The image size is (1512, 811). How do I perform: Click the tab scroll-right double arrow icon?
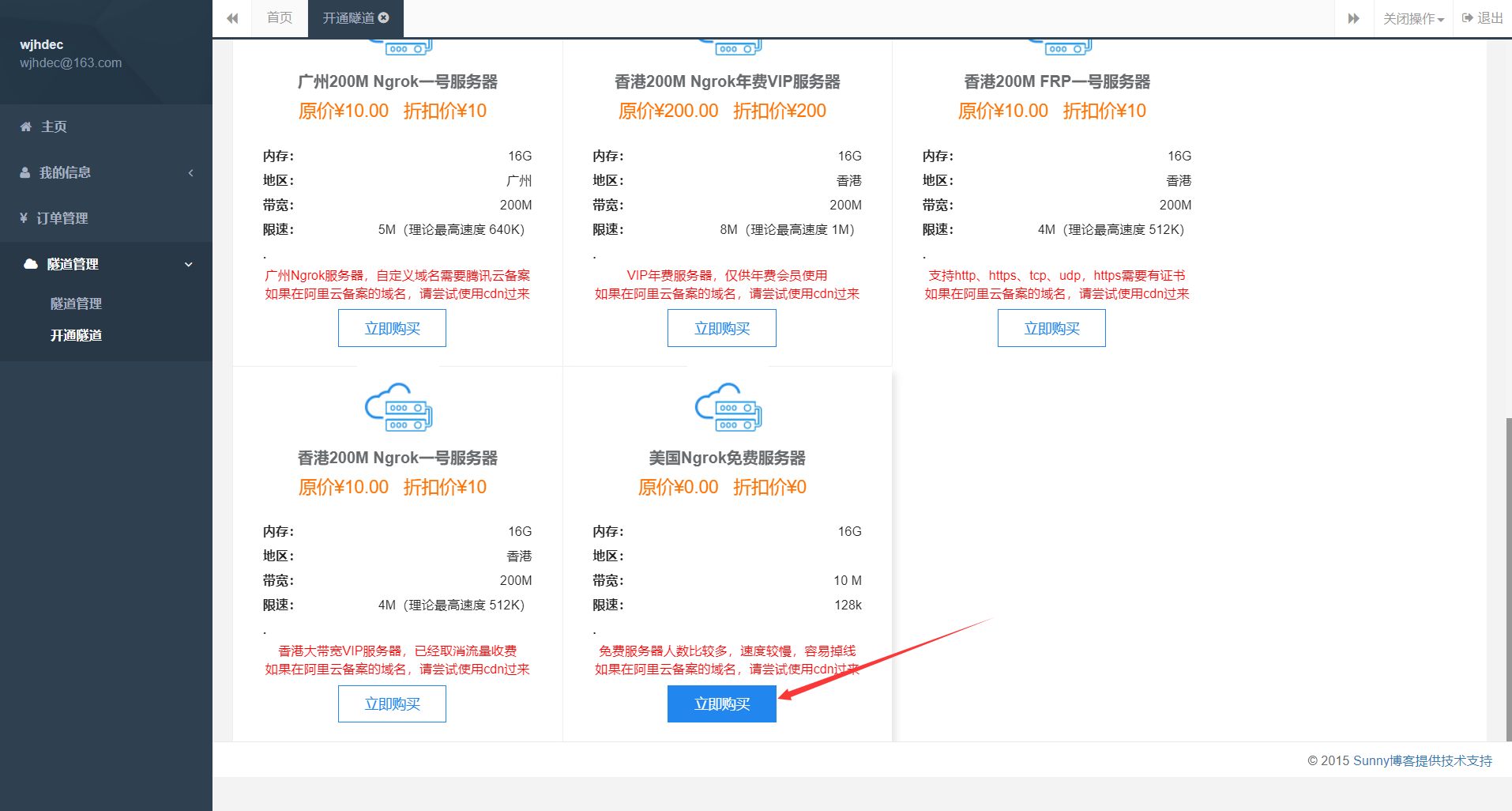click(1353, 18)
